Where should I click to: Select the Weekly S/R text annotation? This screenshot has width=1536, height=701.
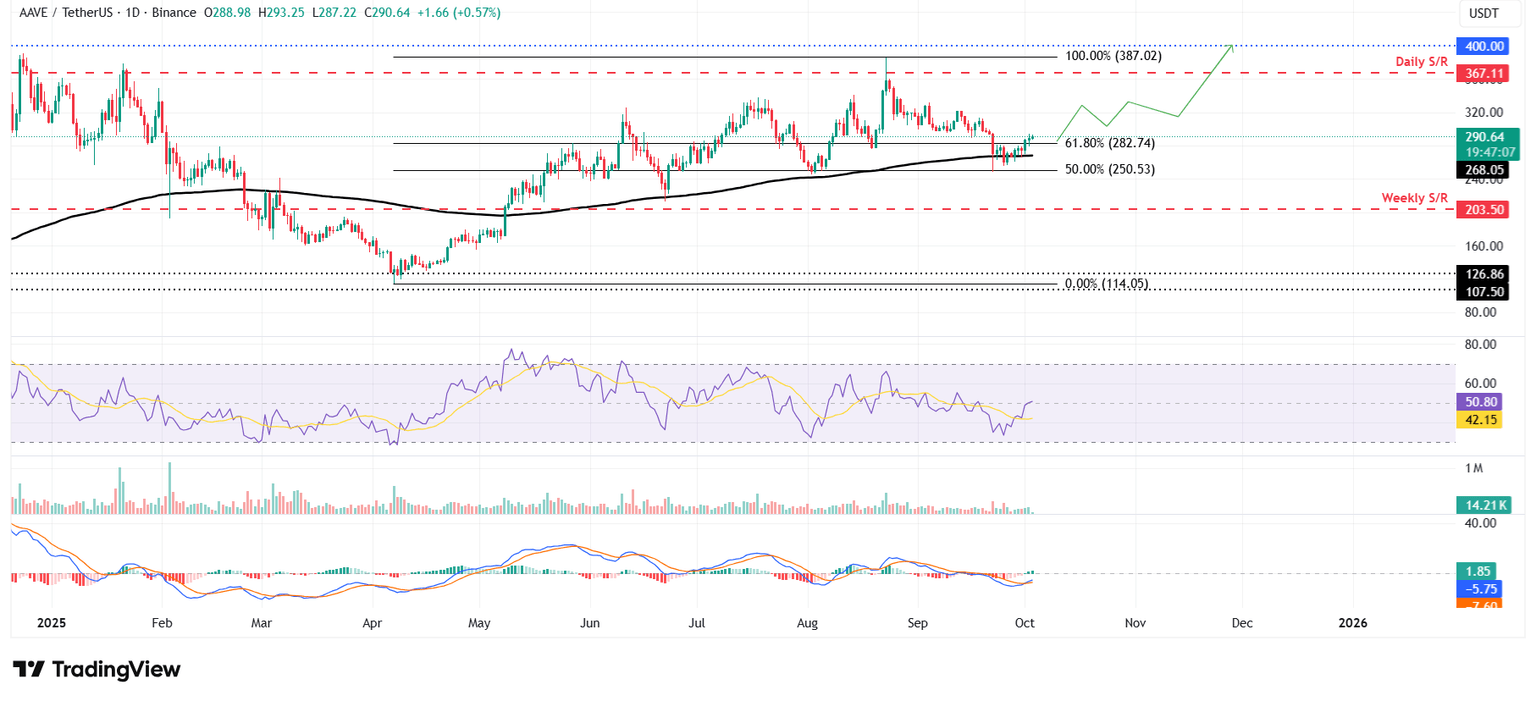tap(1417, 198)
